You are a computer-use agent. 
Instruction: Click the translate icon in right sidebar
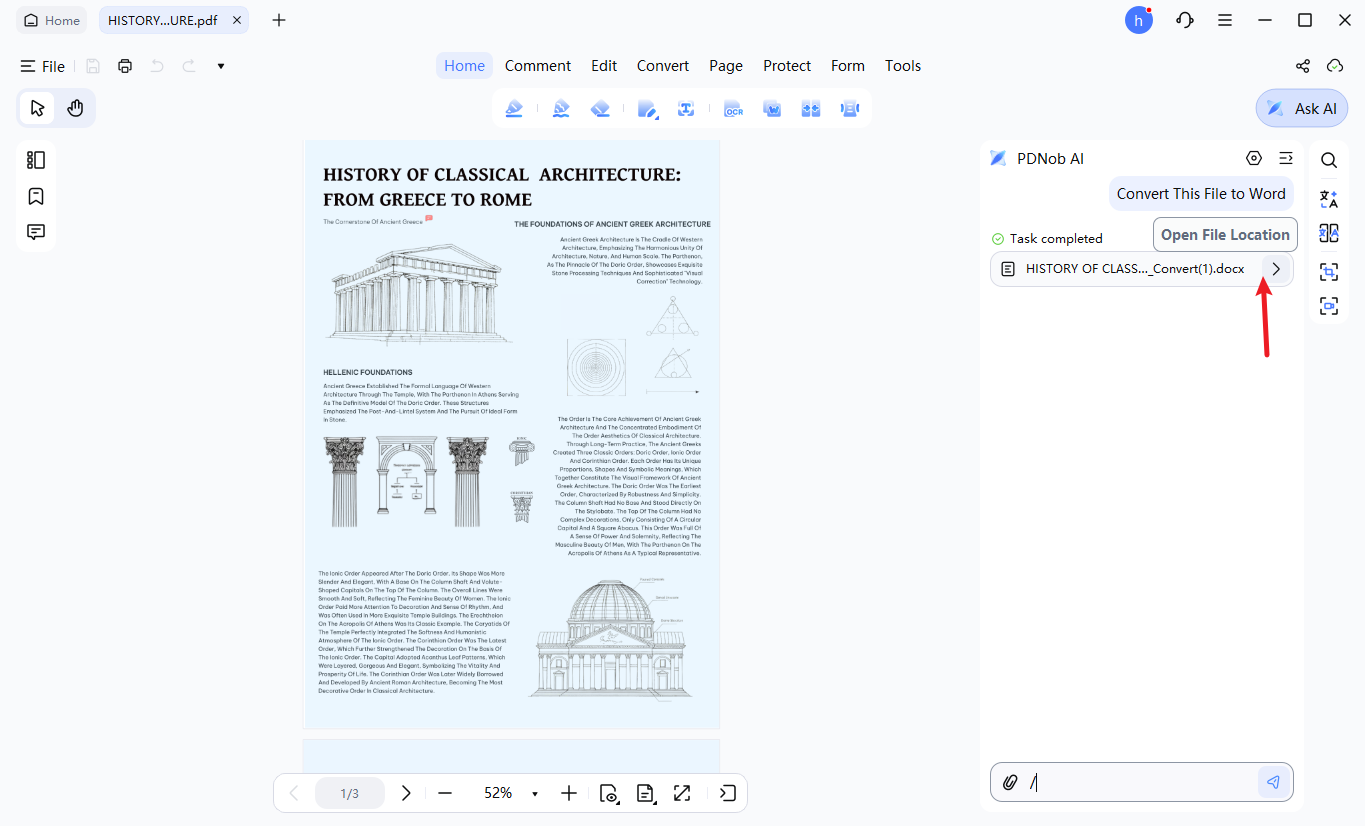pyautogui.click(x=1328, y=197)
